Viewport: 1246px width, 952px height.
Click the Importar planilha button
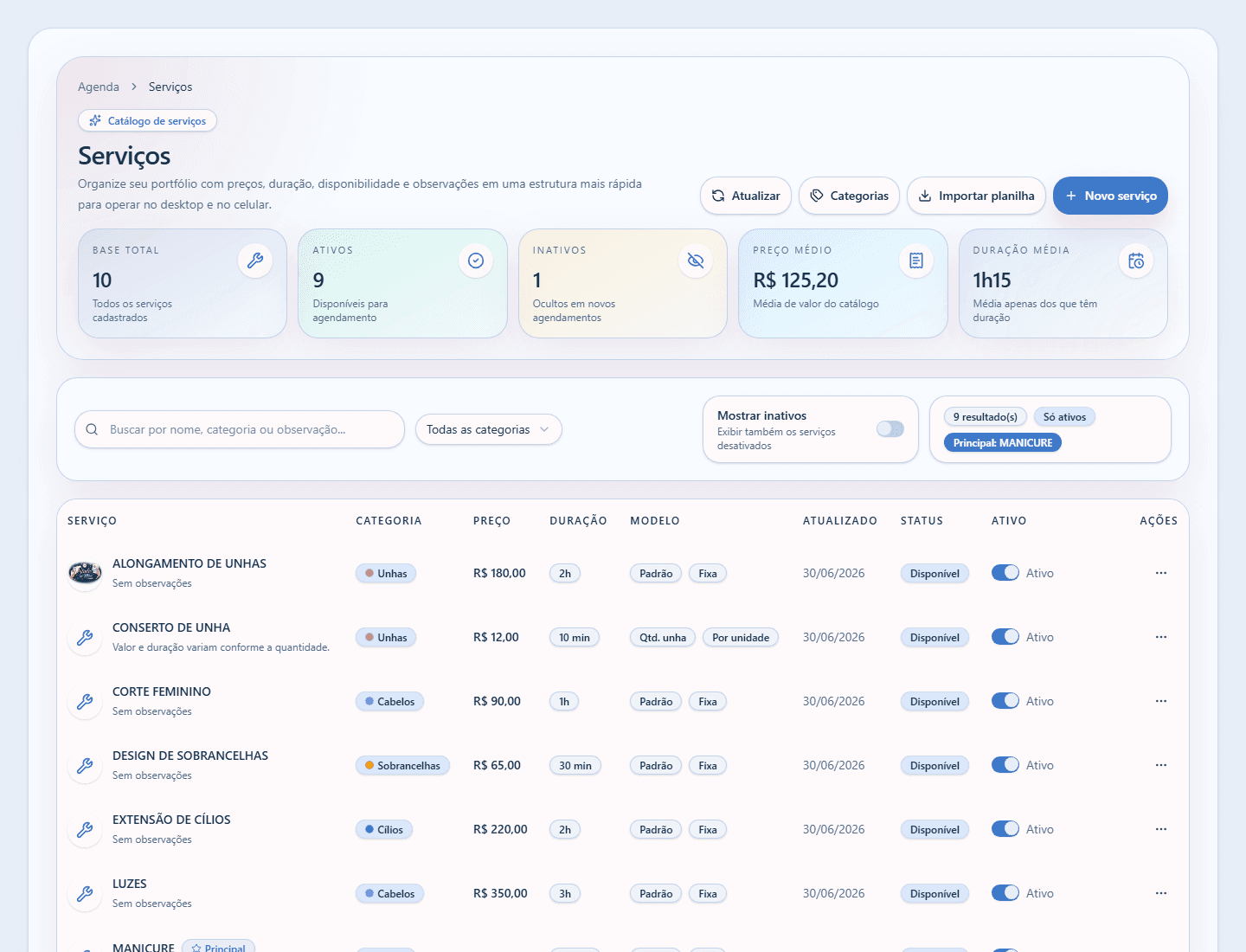[x=976, y=196]
